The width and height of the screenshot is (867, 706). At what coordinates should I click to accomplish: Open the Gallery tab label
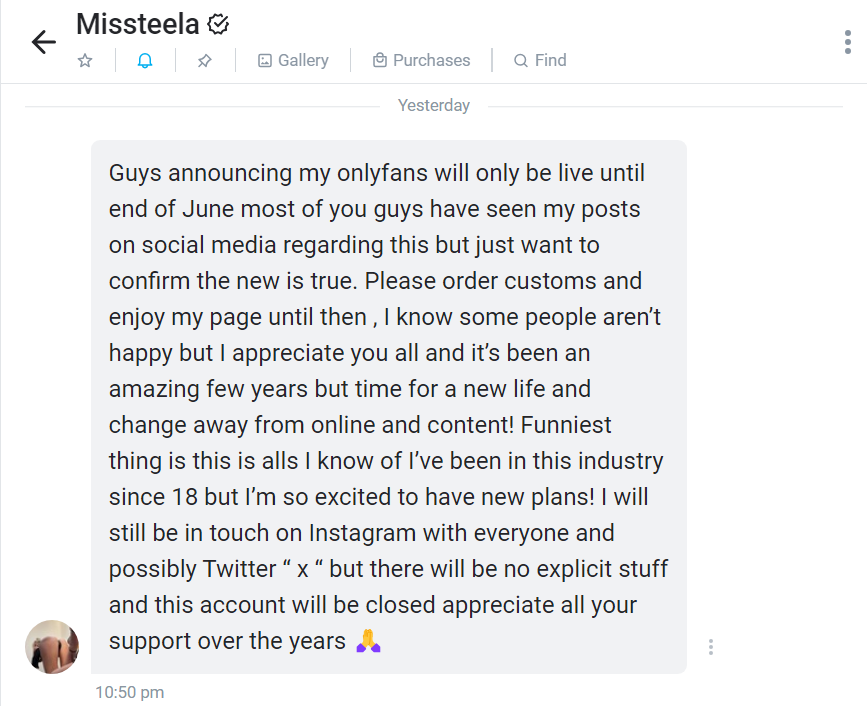pos(303,61)
